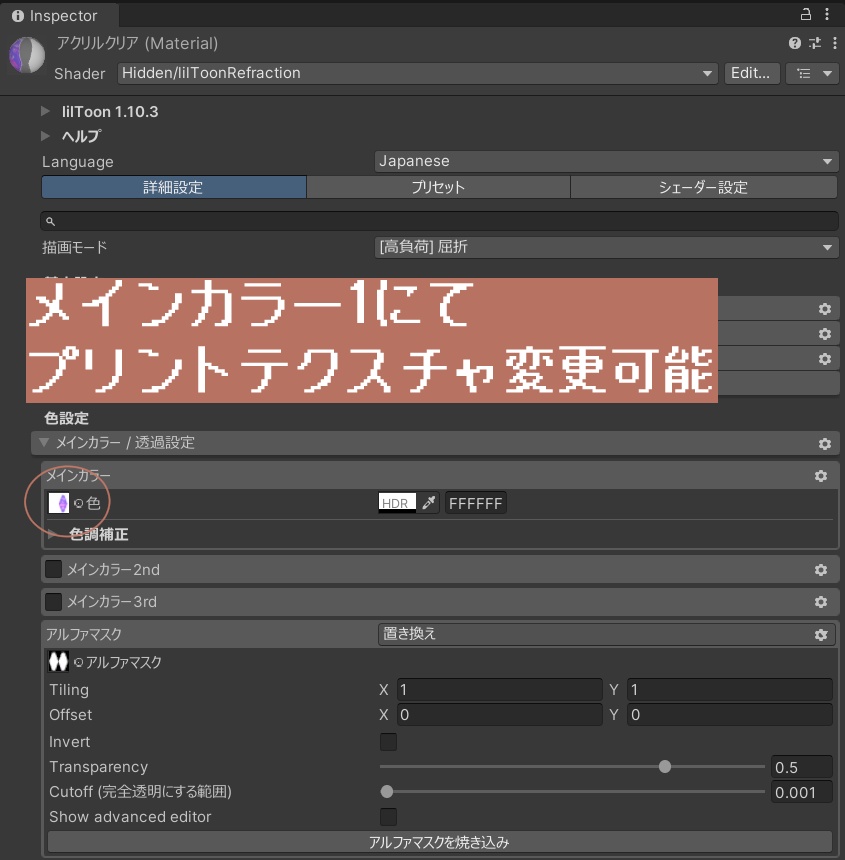The image size is (845, 860).
Task: Open shader list options dropdown
Action: click(812, 73)
